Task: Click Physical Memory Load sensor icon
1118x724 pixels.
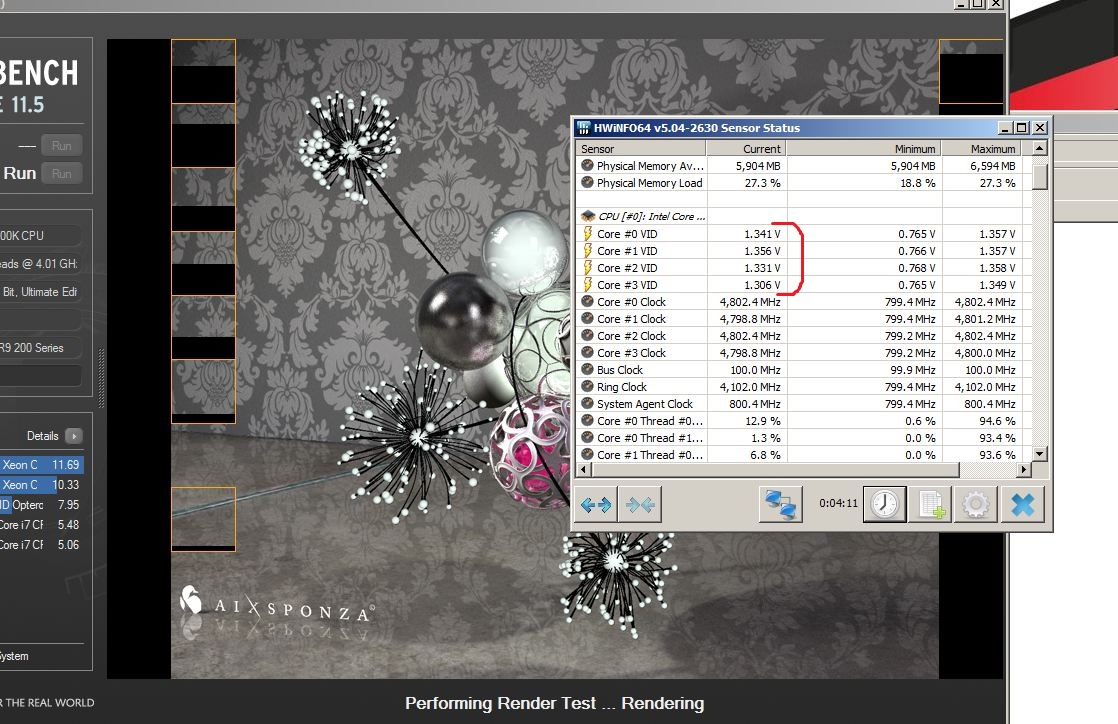Action: click(588, 183)
